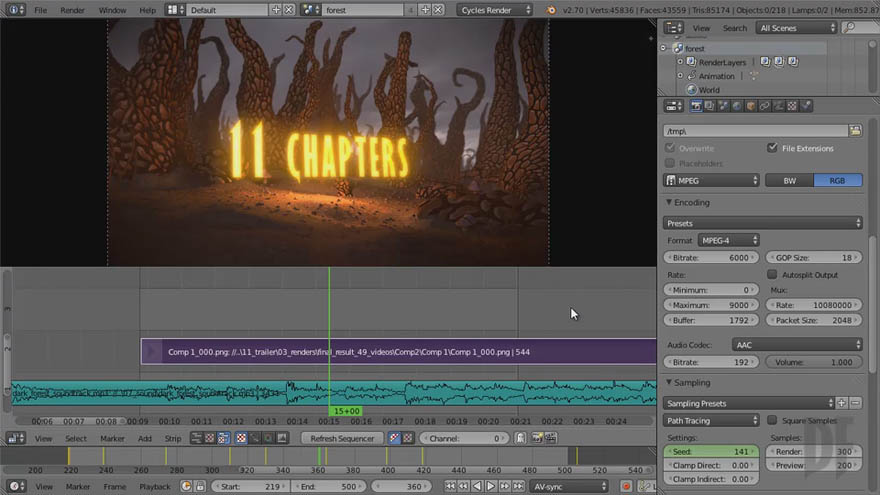Browse output folder next to /tmp\ path

point(855,131)
